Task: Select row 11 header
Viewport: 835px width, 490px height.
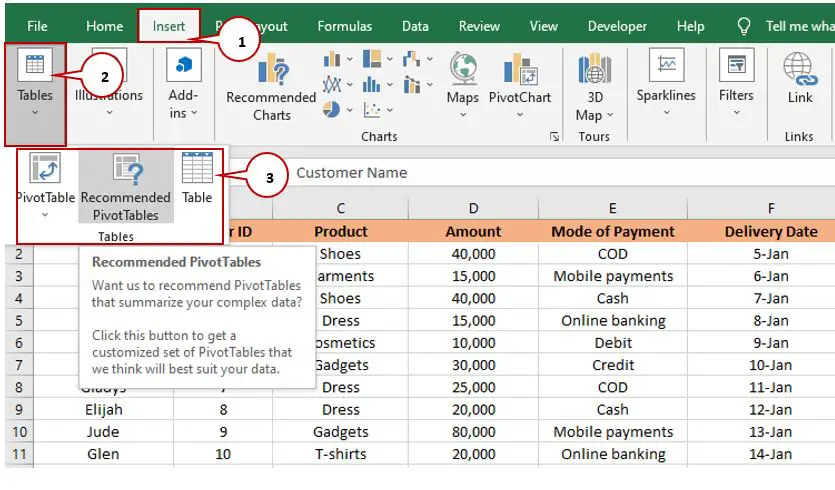Action: [19, 454]
